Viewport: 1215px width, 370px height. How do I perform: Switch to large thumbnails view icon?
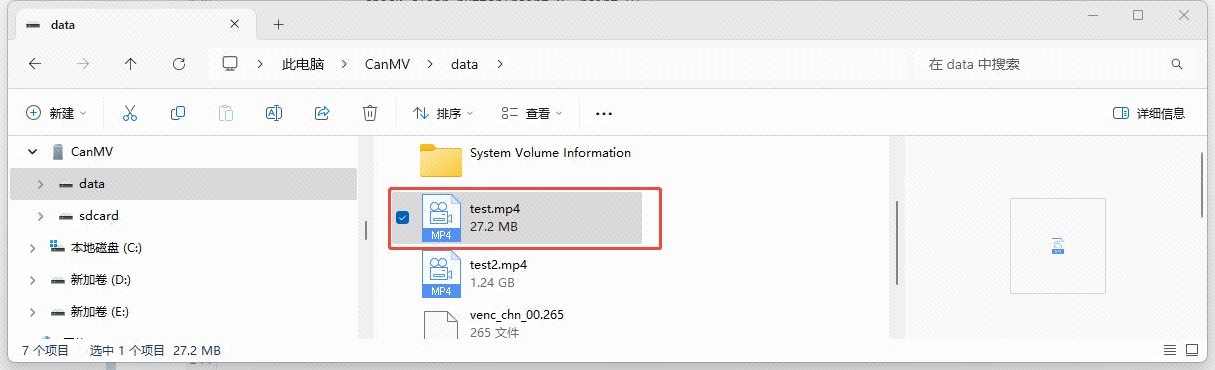pos(1192,351)
